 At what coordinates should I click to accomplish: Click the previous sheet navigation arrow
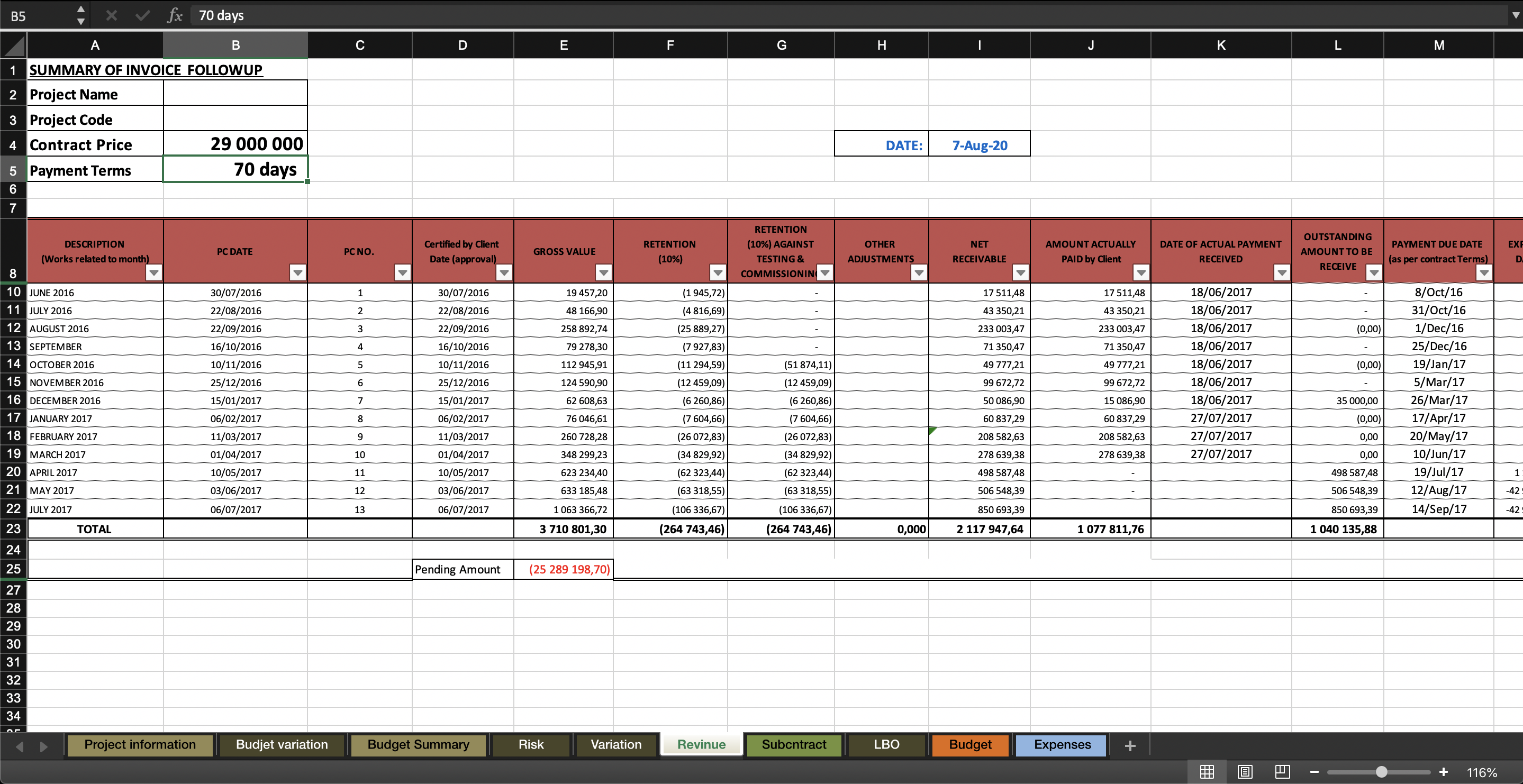(20, 746)
